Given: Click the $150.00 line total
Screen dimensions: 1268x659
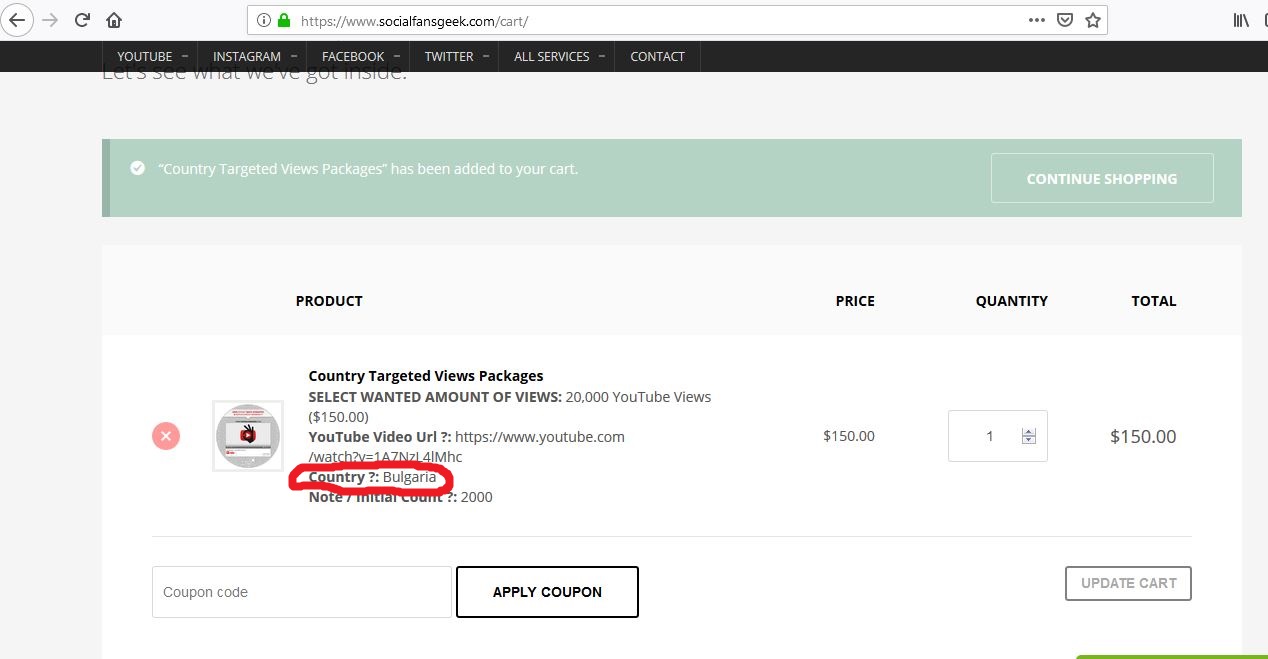Looking at the screenshot, I should 1143,436.
